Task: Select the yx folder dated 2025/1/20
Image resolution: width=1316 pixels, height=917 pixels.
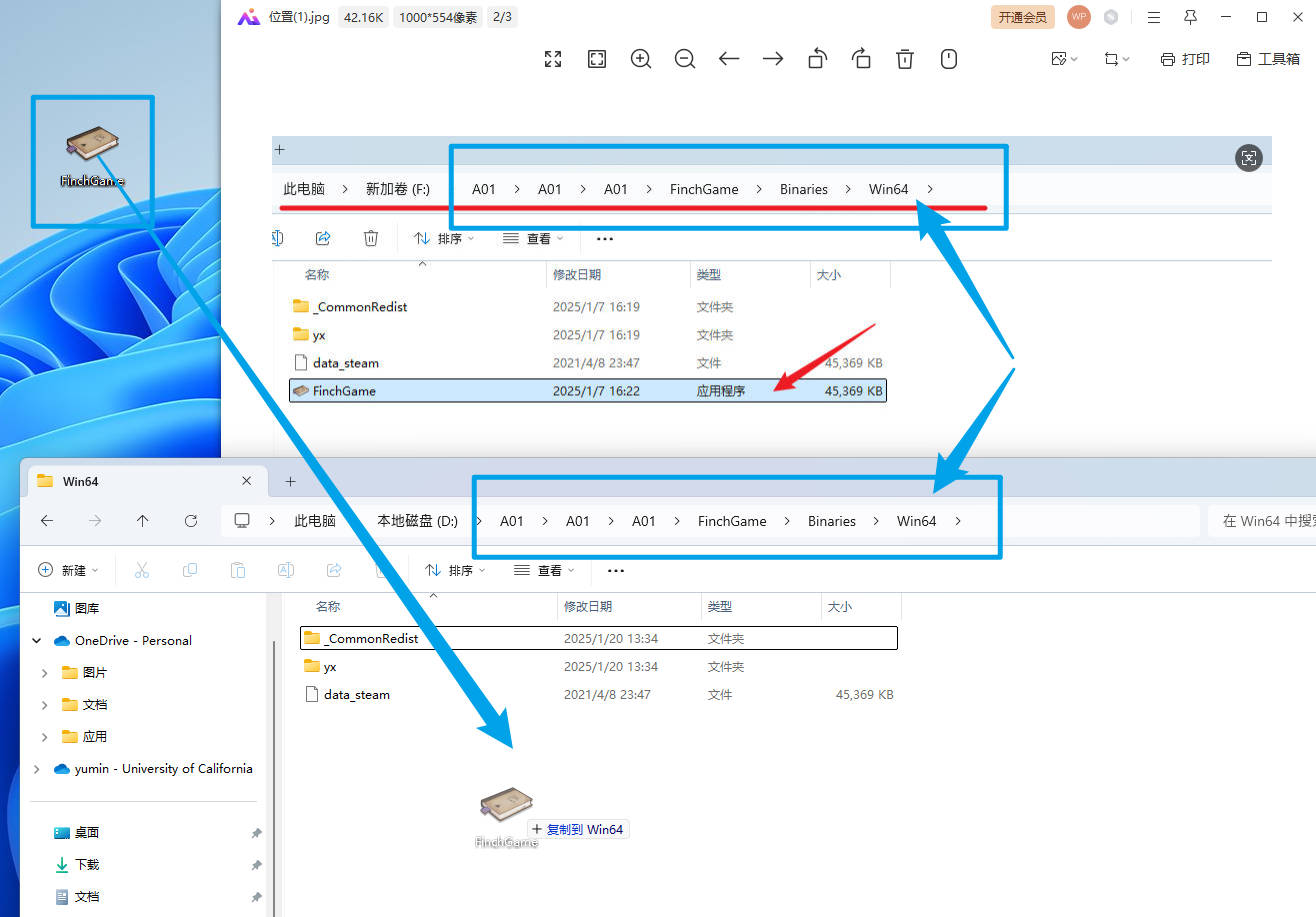Action: click(599, 666)
